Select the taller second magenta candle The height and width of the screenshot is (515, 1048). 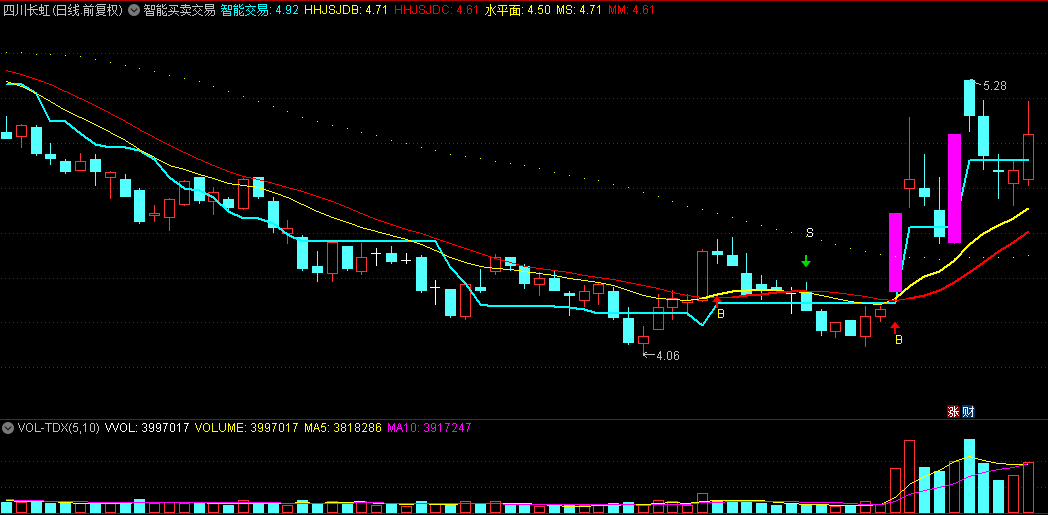tap(954, 188)
